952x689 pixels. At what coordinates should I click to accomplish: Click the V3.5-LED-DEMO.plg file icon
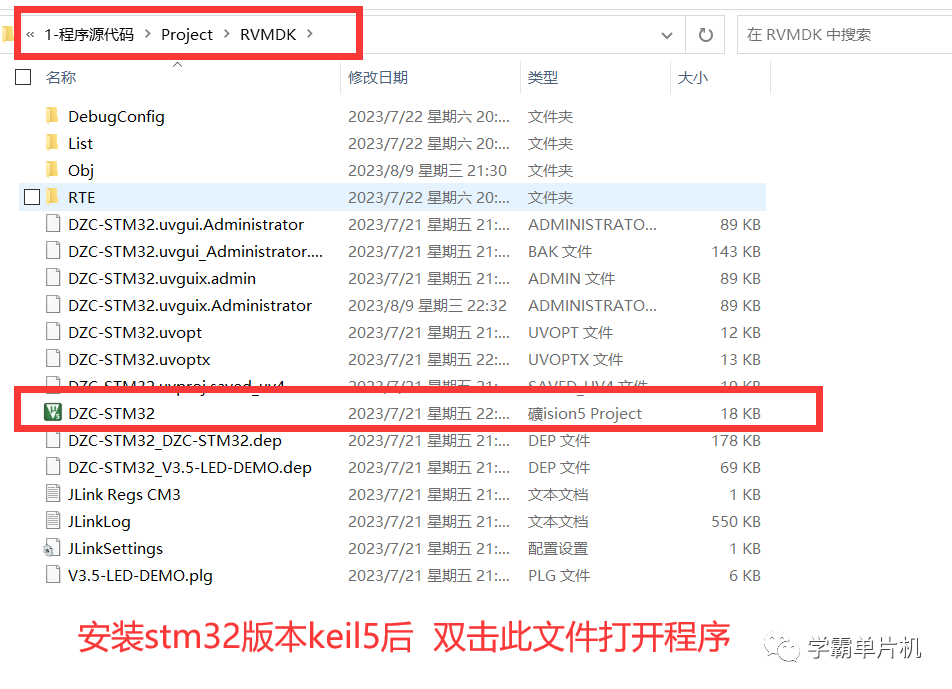click(x=53, y=575)
